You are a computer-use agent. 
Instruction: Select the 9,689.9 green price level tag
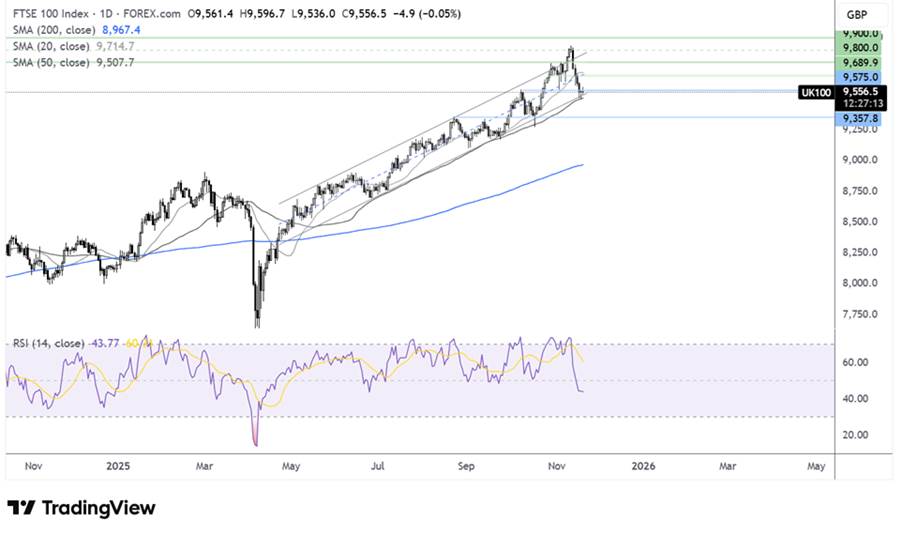pyautogui.click(x=860, y=62)
